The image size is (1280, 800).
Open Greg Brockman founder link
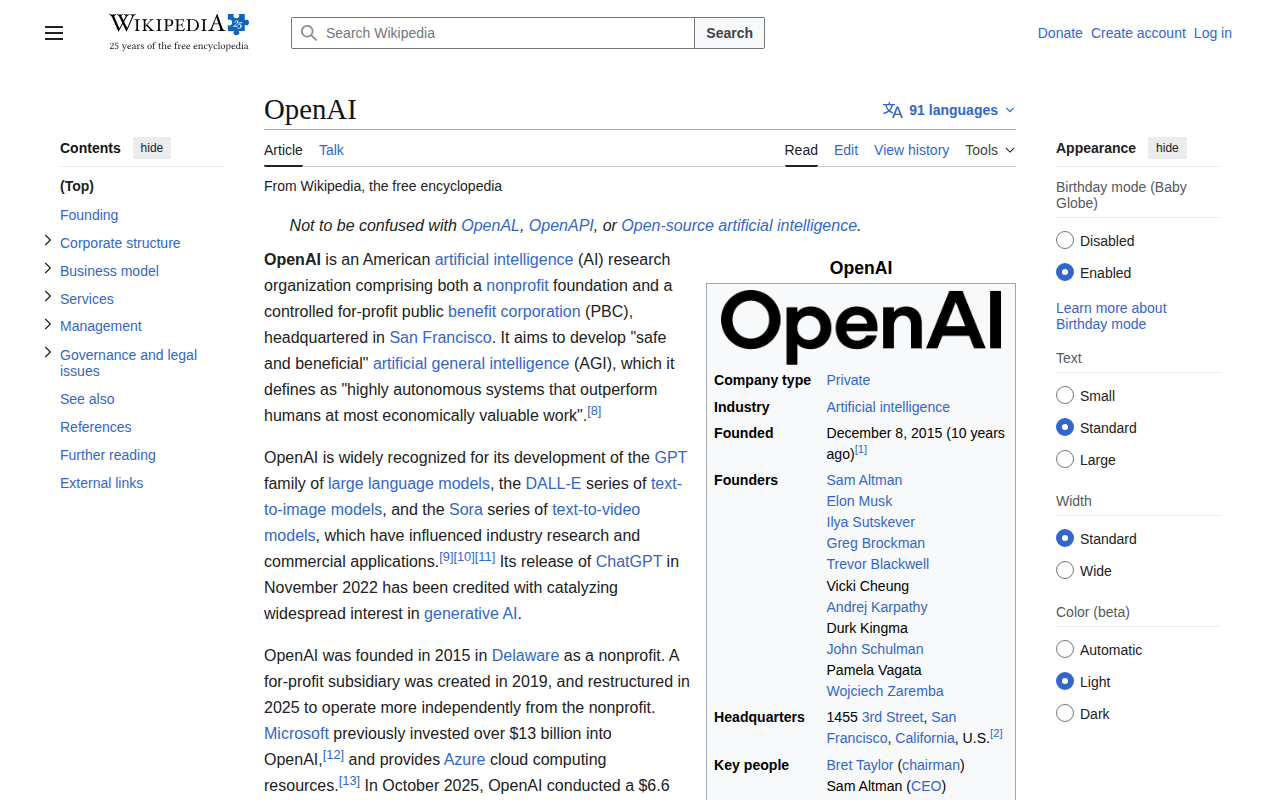[x=876, y=543]
